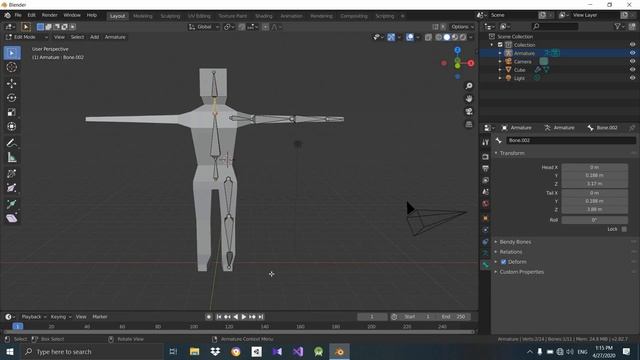Open Blender from the Windows taskbar
The height and width of the screenshot is (360, 640).
tap(339, 351)
